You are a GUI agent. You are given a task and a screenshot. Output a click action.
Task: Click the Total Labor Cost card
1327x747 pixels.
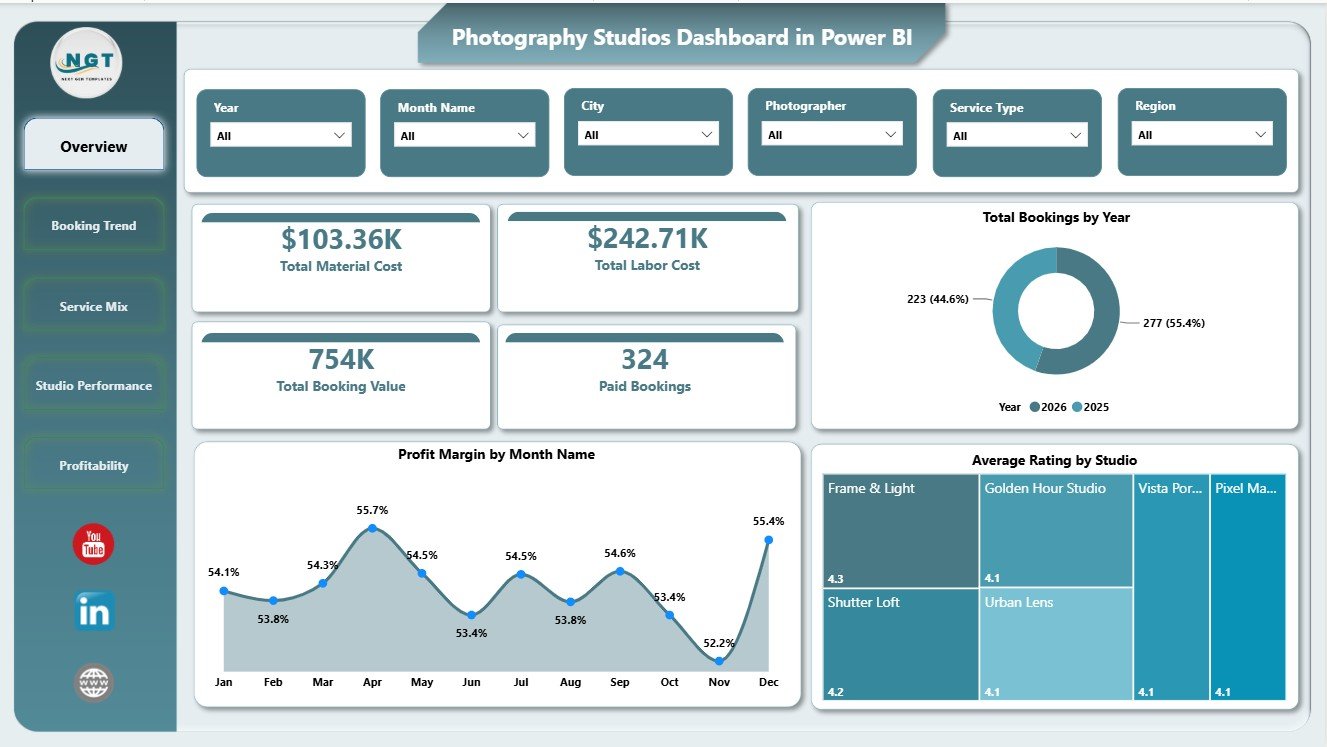(647, 258)
